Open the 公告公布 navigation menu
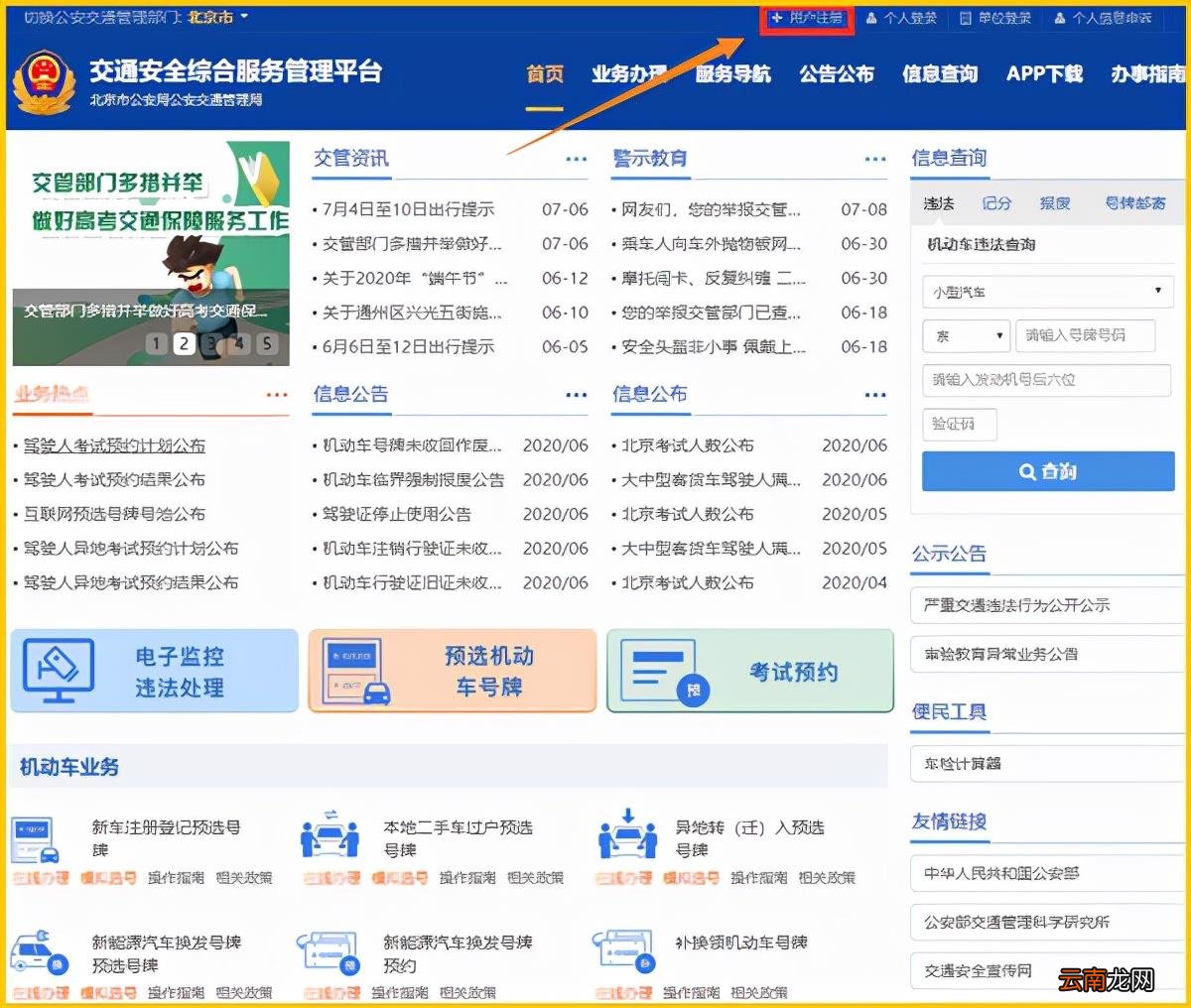Image resolution: width=1191 pixels, height=1008 pixels. (837, 74)
